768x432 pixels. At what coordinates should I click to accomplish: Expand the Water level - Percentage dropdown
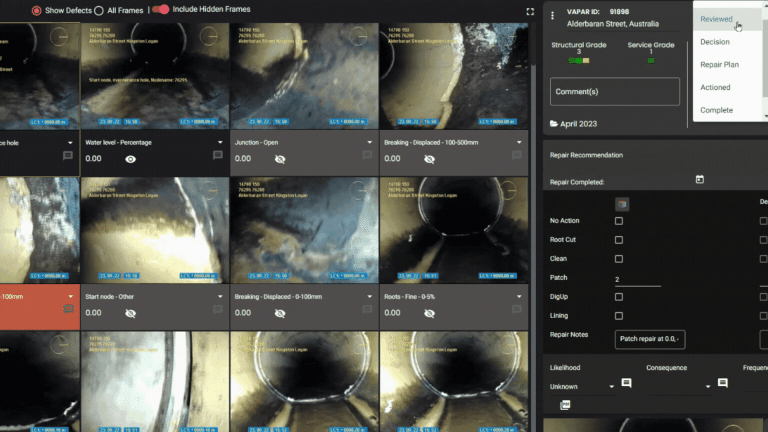(220, 143)
